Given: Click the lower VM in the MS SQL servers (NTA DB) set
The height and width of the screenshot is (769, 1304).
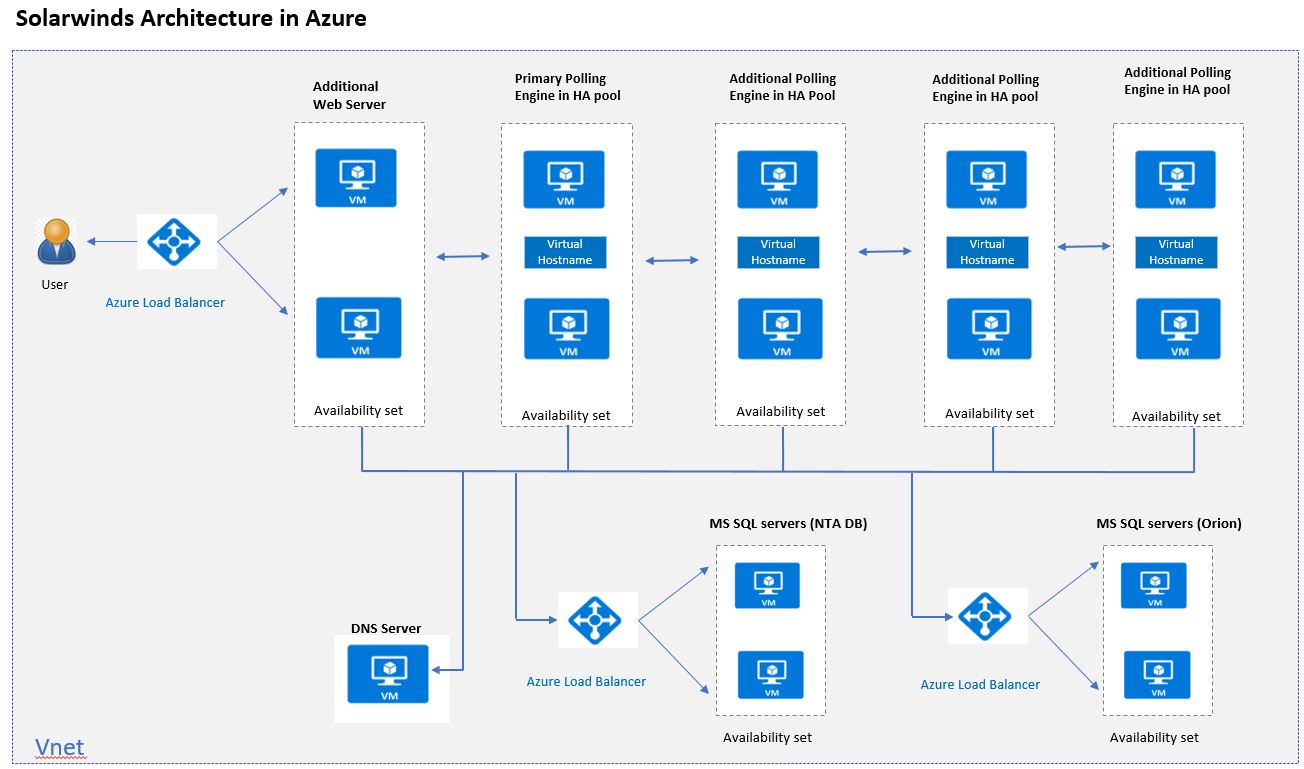Looking at the screenshot, I should (769, 675).
